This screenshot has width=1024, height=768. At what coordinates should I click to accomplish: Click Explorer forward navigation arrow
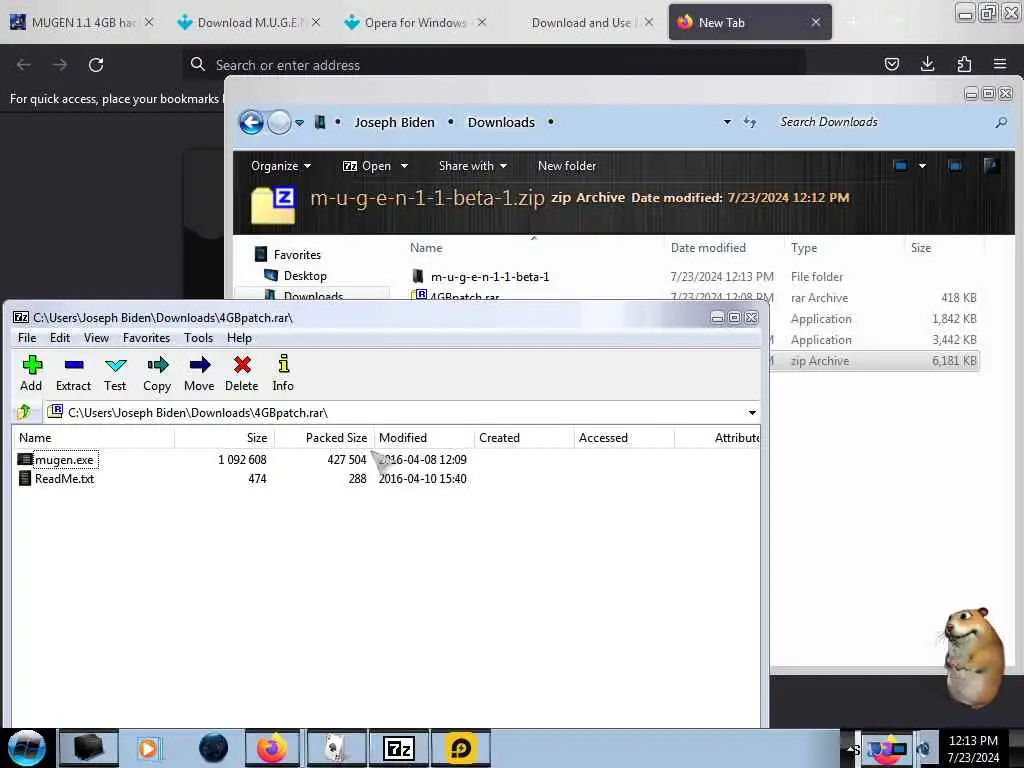tap(280, 122)
